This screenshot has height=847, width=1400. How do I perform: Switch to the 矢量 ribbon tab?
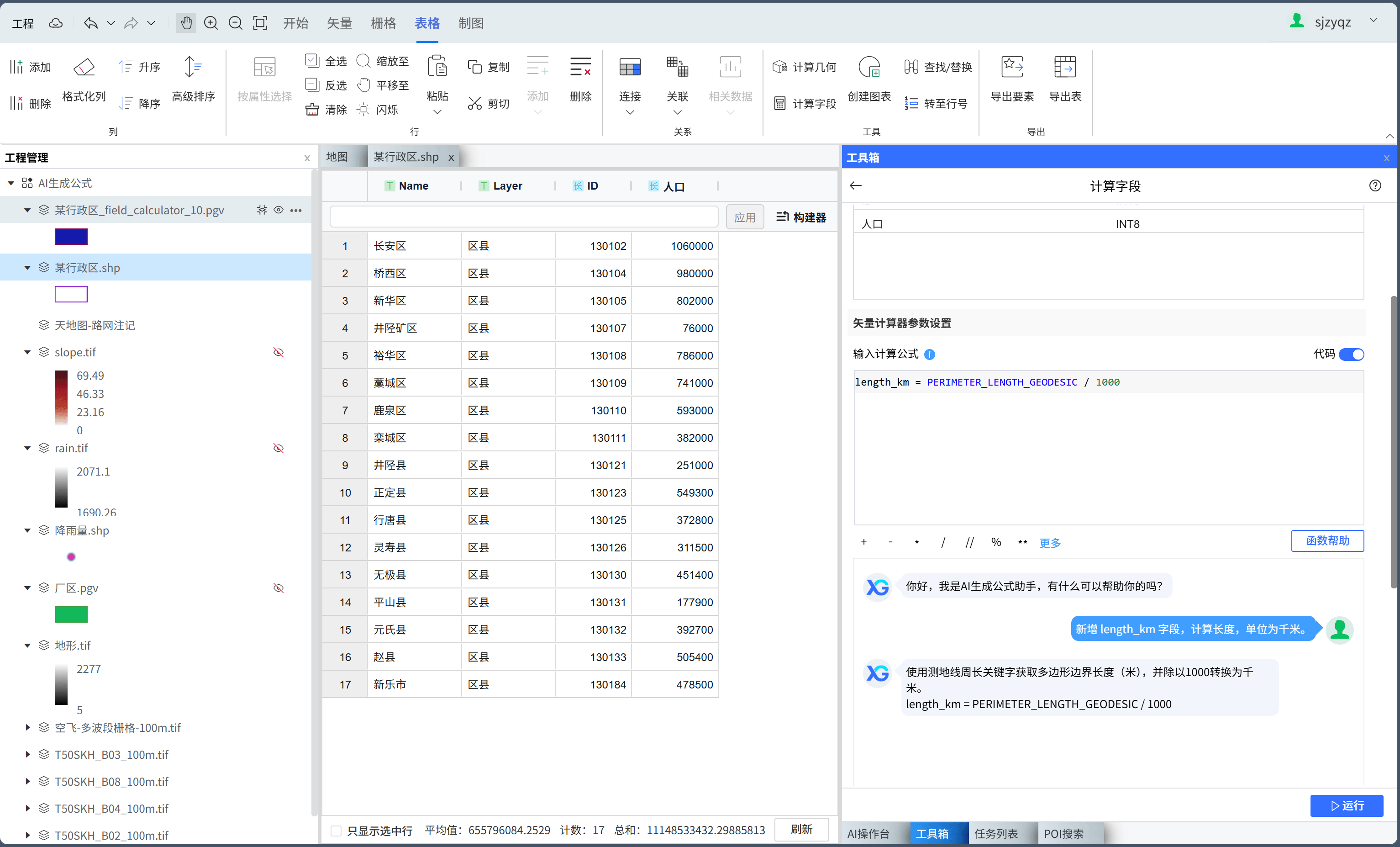(339, 23)
